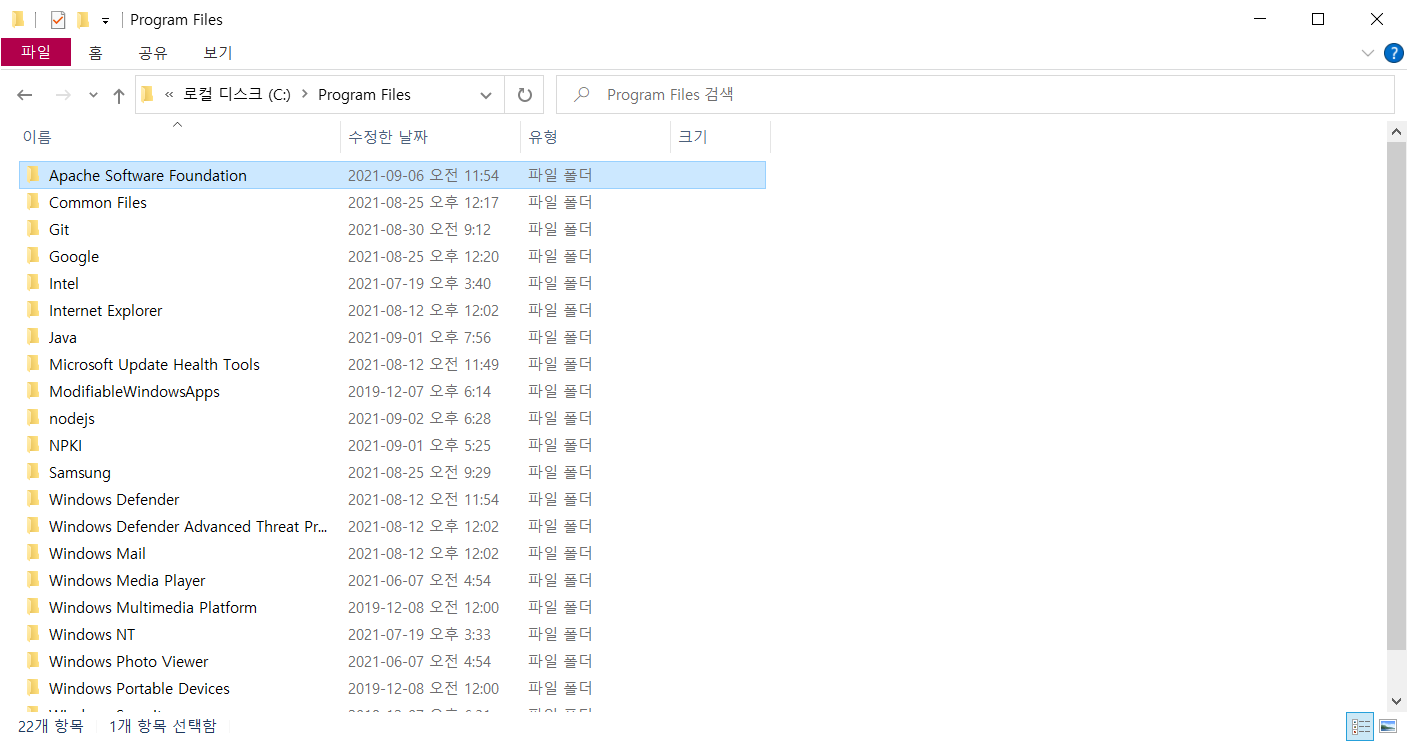
Task: Click the 1개 항목 선택함 status text
Action: (x=162, y=726)
